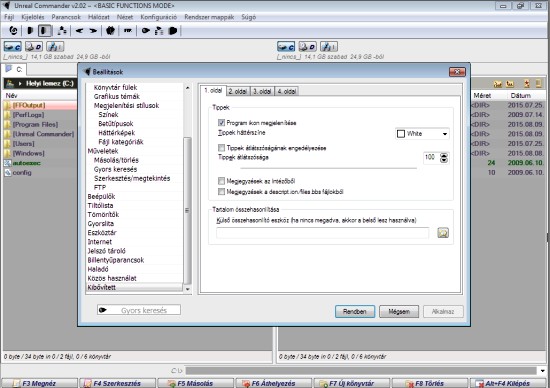
Task: Click the 'rrr' multi-rename toolbar icon
Action: [x=128, y=31]
